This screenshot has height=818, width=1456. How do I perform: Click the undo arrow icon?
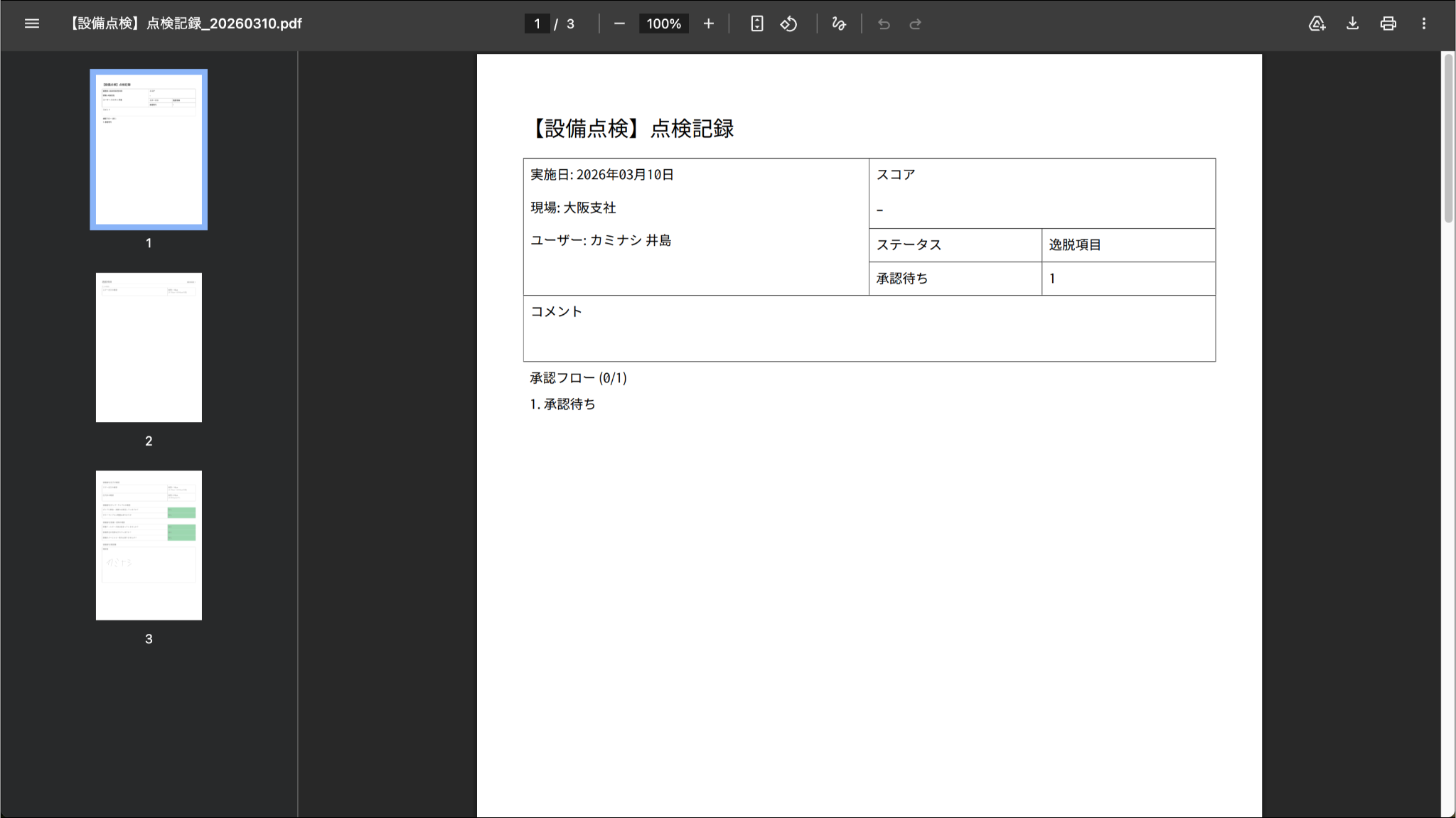(x=884, y=24)
